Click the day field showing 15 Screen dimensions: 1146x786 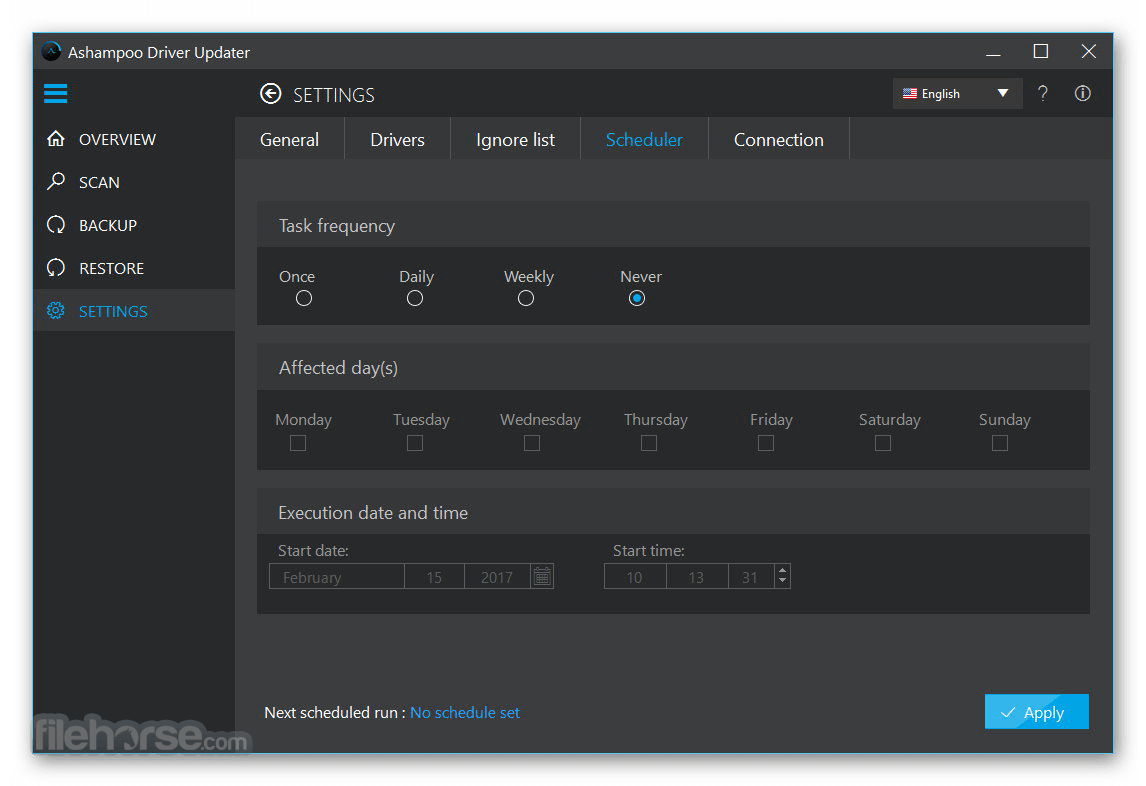pyautogui.click(x=434, y=577)
